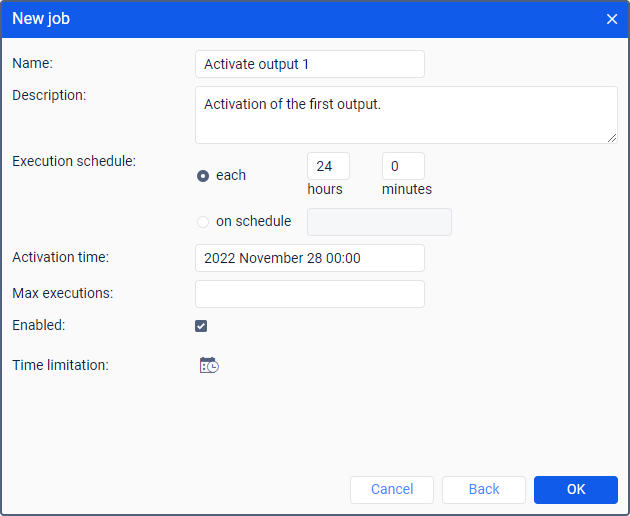The image size is (630, 516).
Task: Open the Time limitation calendar-clock icon
Action: (x=209, y=365)
